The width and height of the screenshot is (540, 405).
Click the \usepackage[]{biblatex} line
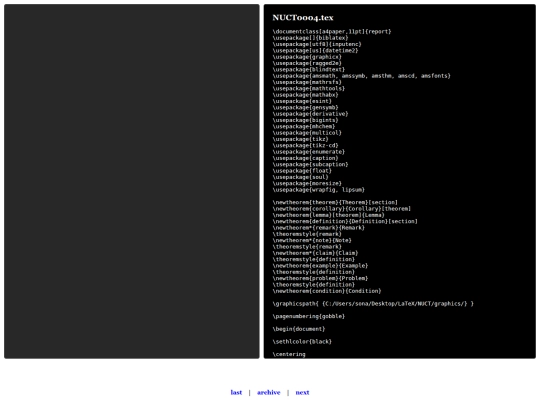pos(310,38)
